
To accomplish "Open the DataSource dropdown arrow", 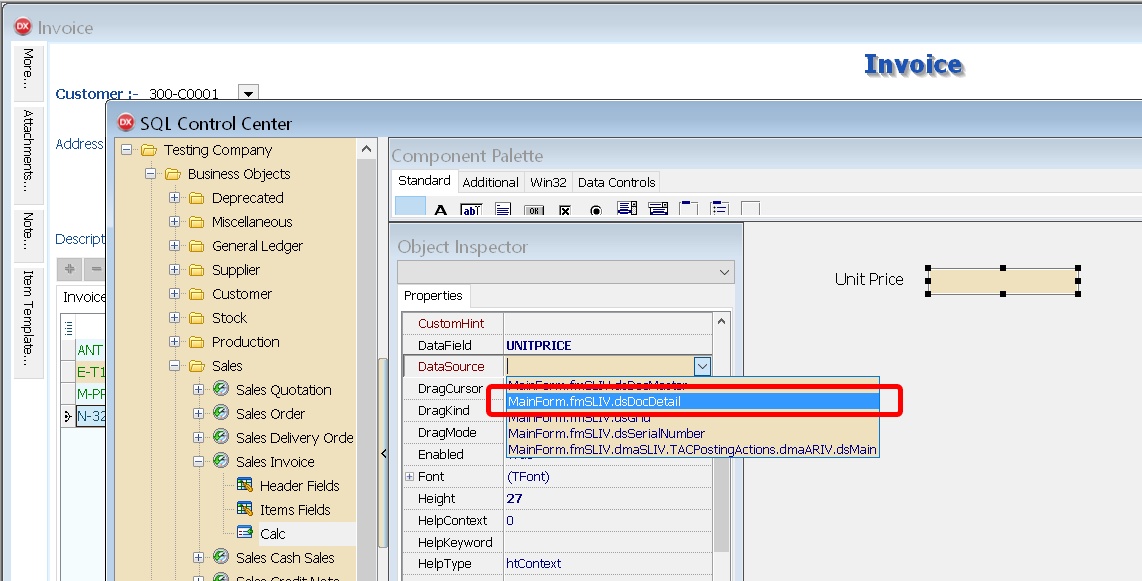I will (x=703, y=367).
